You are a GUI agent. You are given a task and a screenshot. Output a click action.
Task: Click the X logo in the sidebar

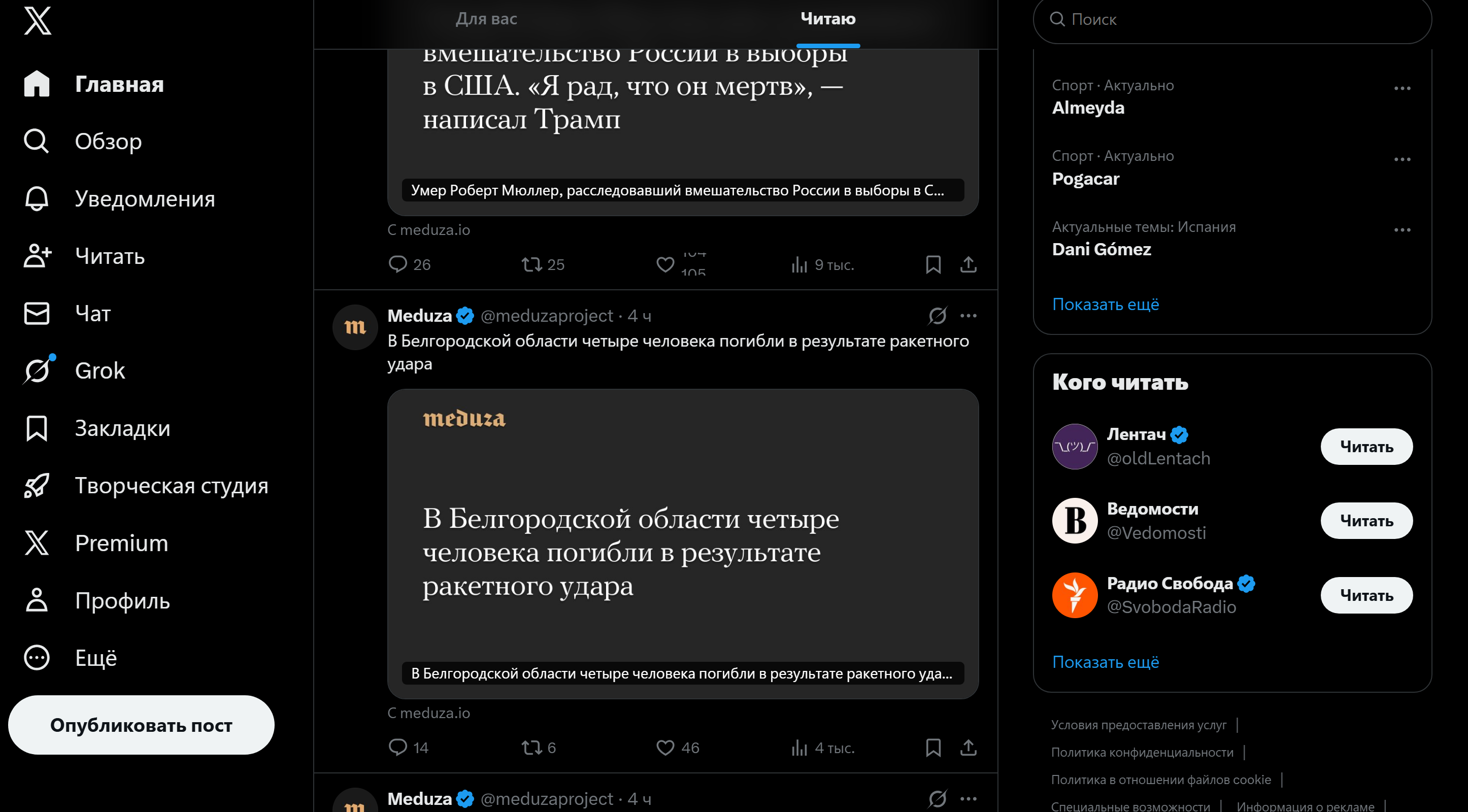tap(38, 20)
